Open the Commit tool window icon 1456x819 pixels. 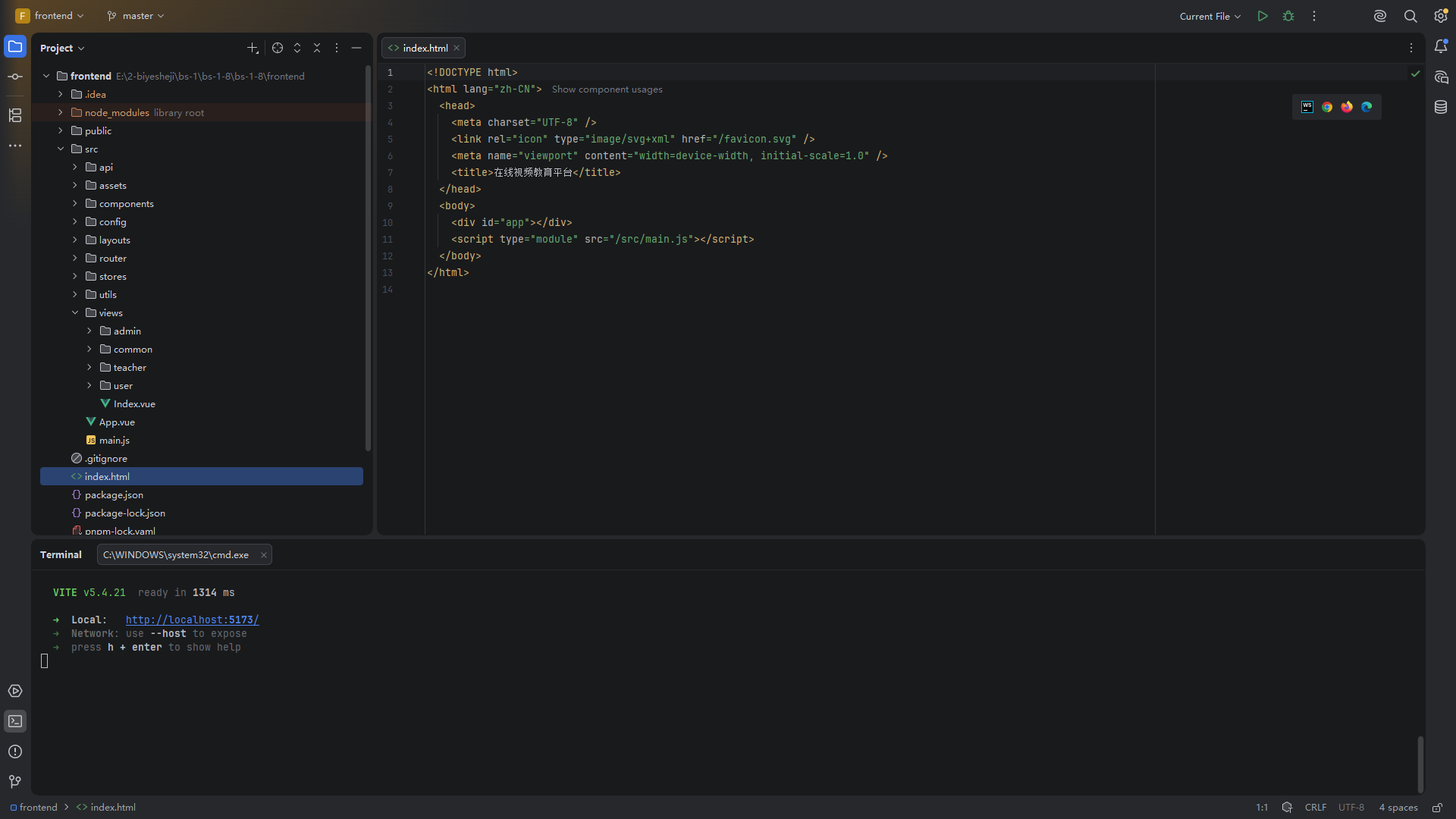(15, 77)
